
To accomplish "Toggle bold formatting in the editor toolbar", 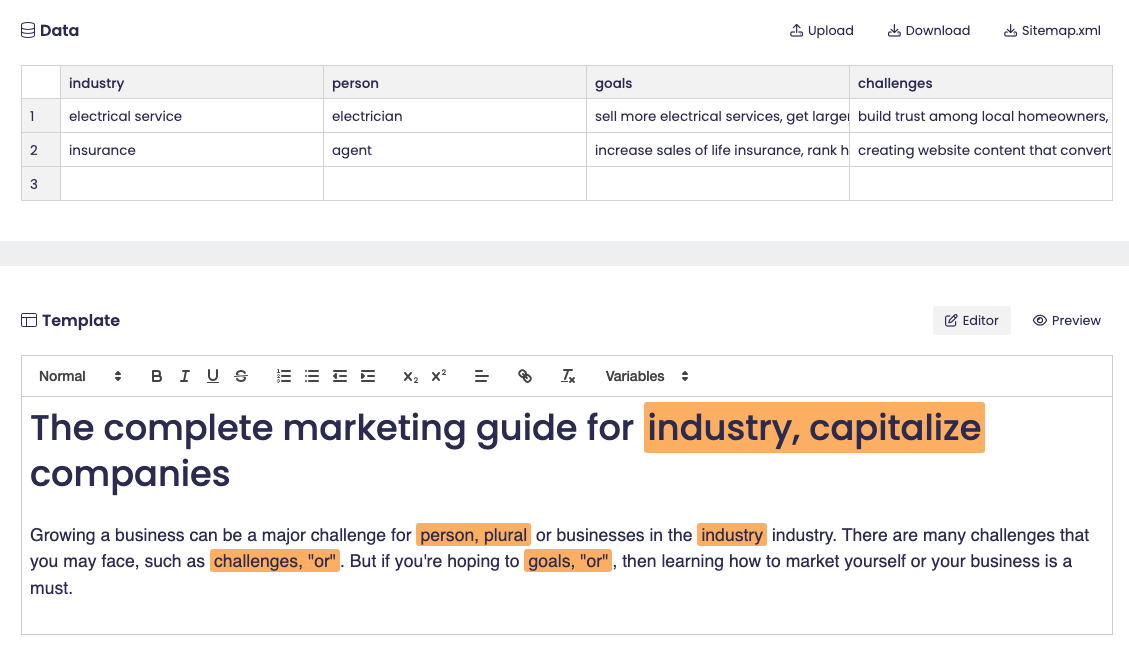I will coord(157,376).
